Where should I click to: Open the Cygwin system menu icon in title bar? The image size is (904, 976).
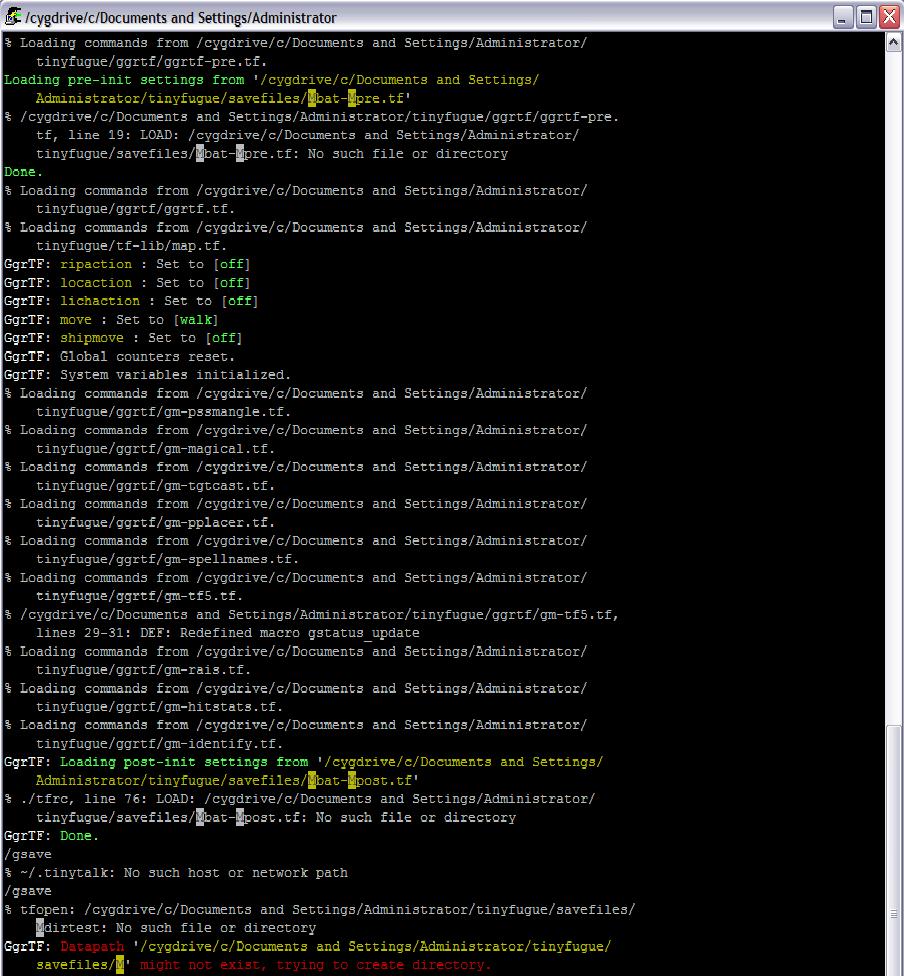pos(13,17)
